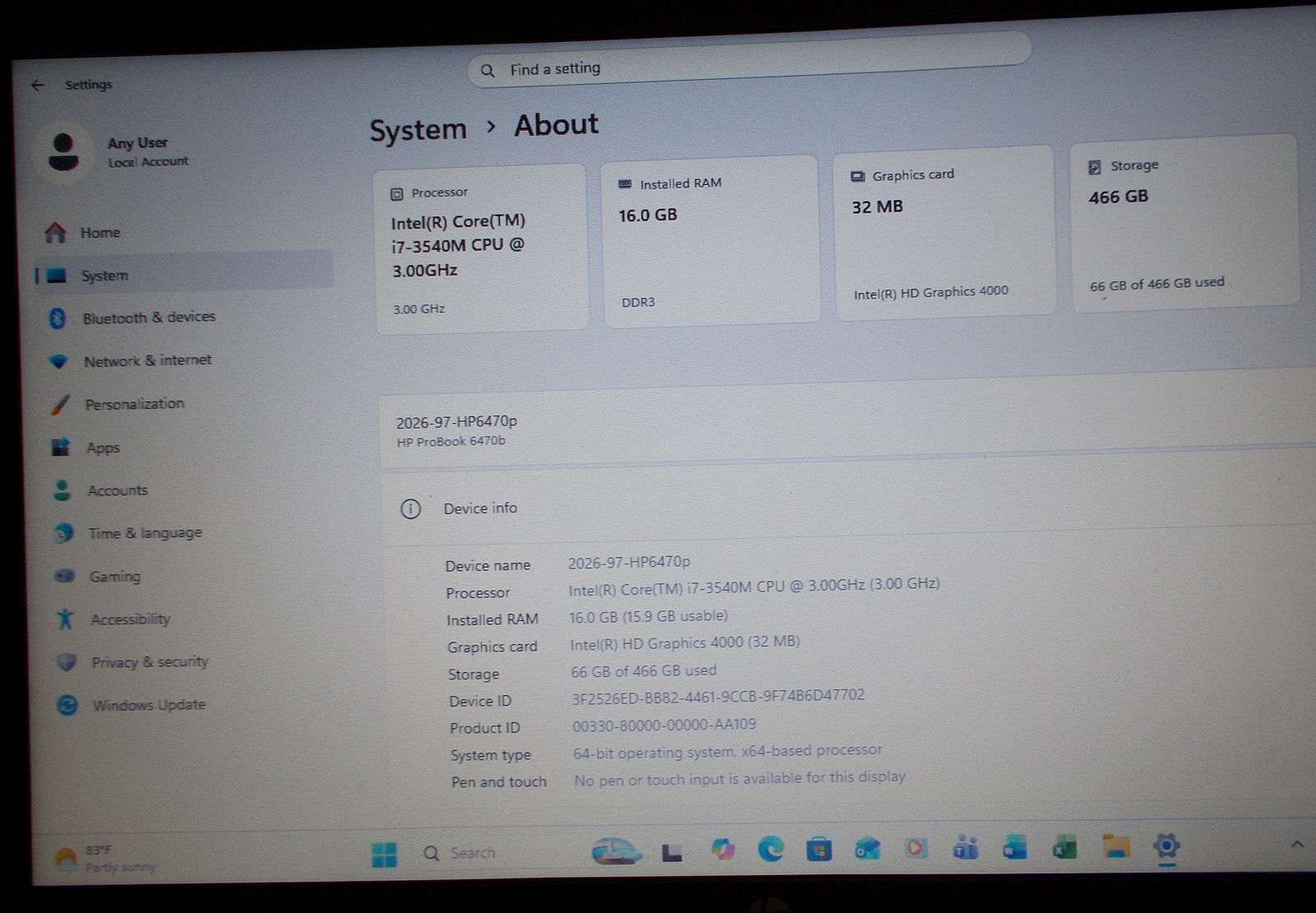Click the ship search highlight icon on taskbar
This screenshot has width=1316, height=913.
[x=616, y=850]
